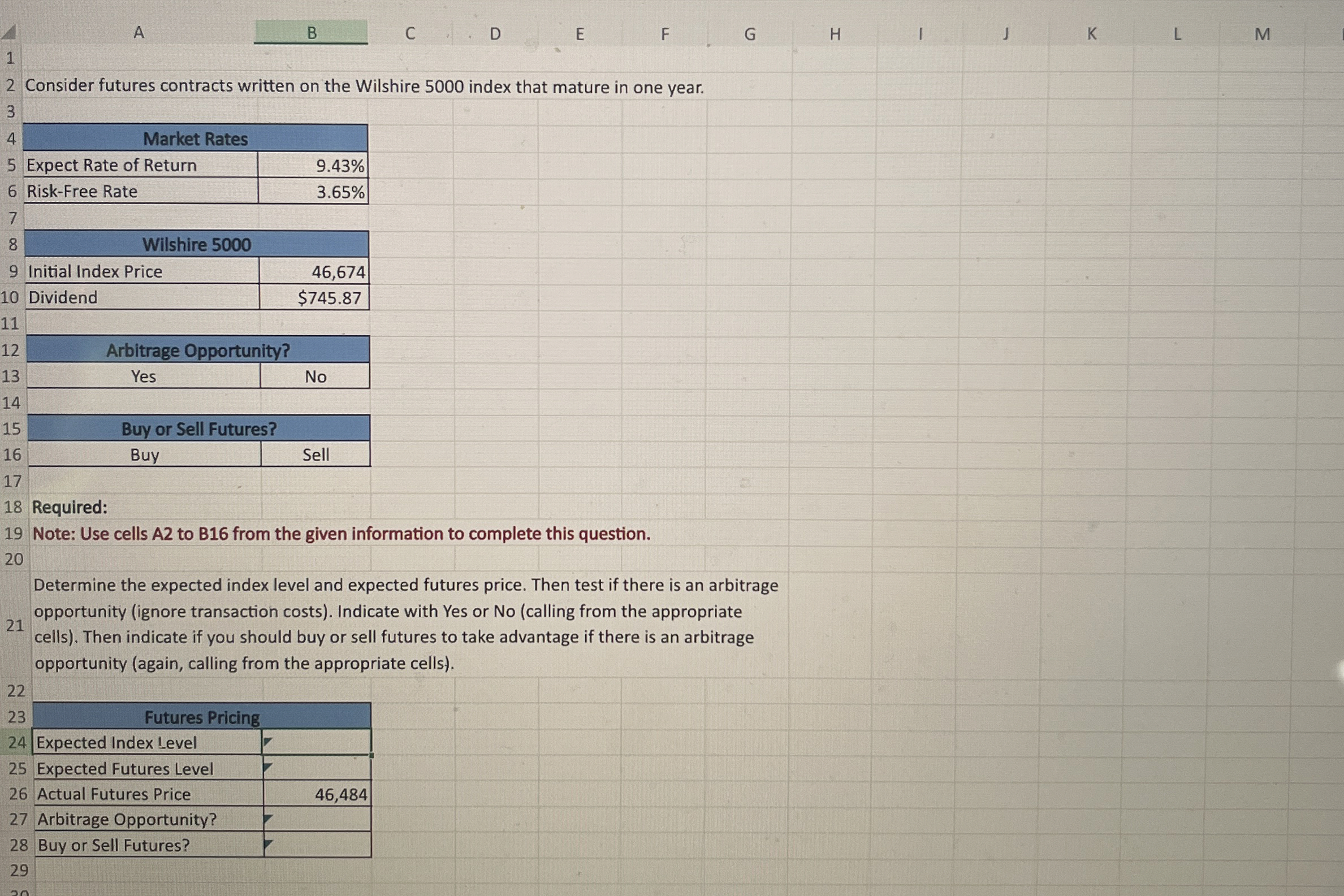Click the Arbitrage Opportunity? answer cell in row 27
The height and width of the screenshot is (896, 1344).
(318, 819)
